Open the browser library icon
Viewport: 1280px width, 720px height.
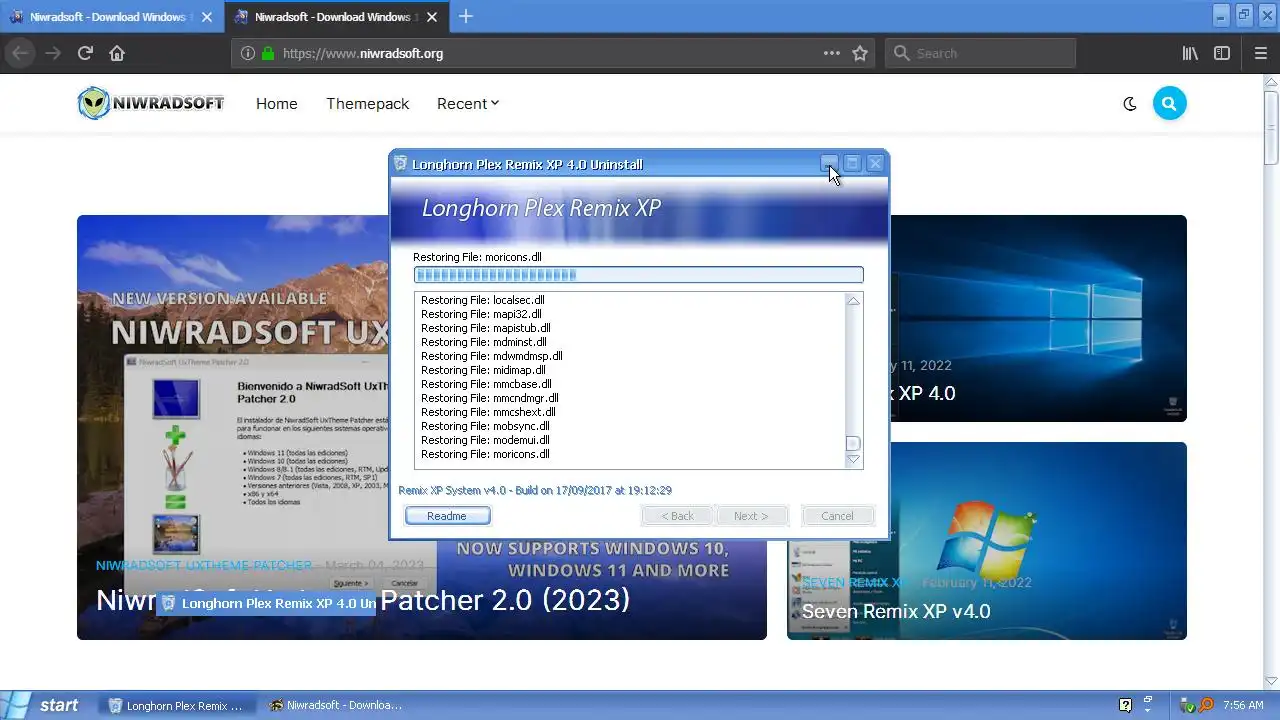[1190, 53]
